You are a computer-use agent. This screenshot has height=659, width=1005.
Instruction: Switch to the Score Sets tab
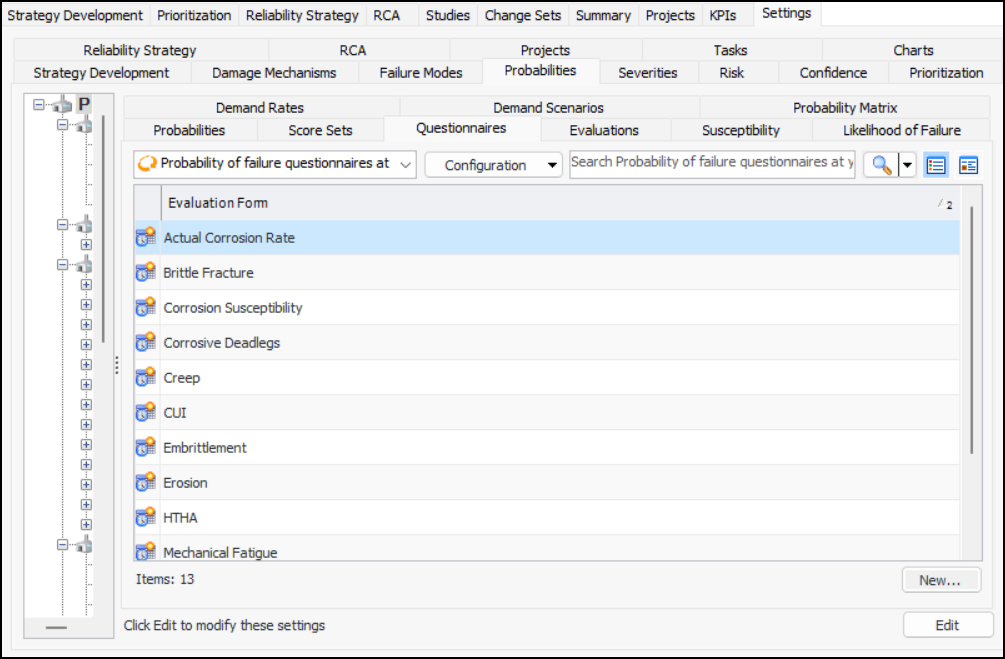pyautogui.click(x=320, y=130)
